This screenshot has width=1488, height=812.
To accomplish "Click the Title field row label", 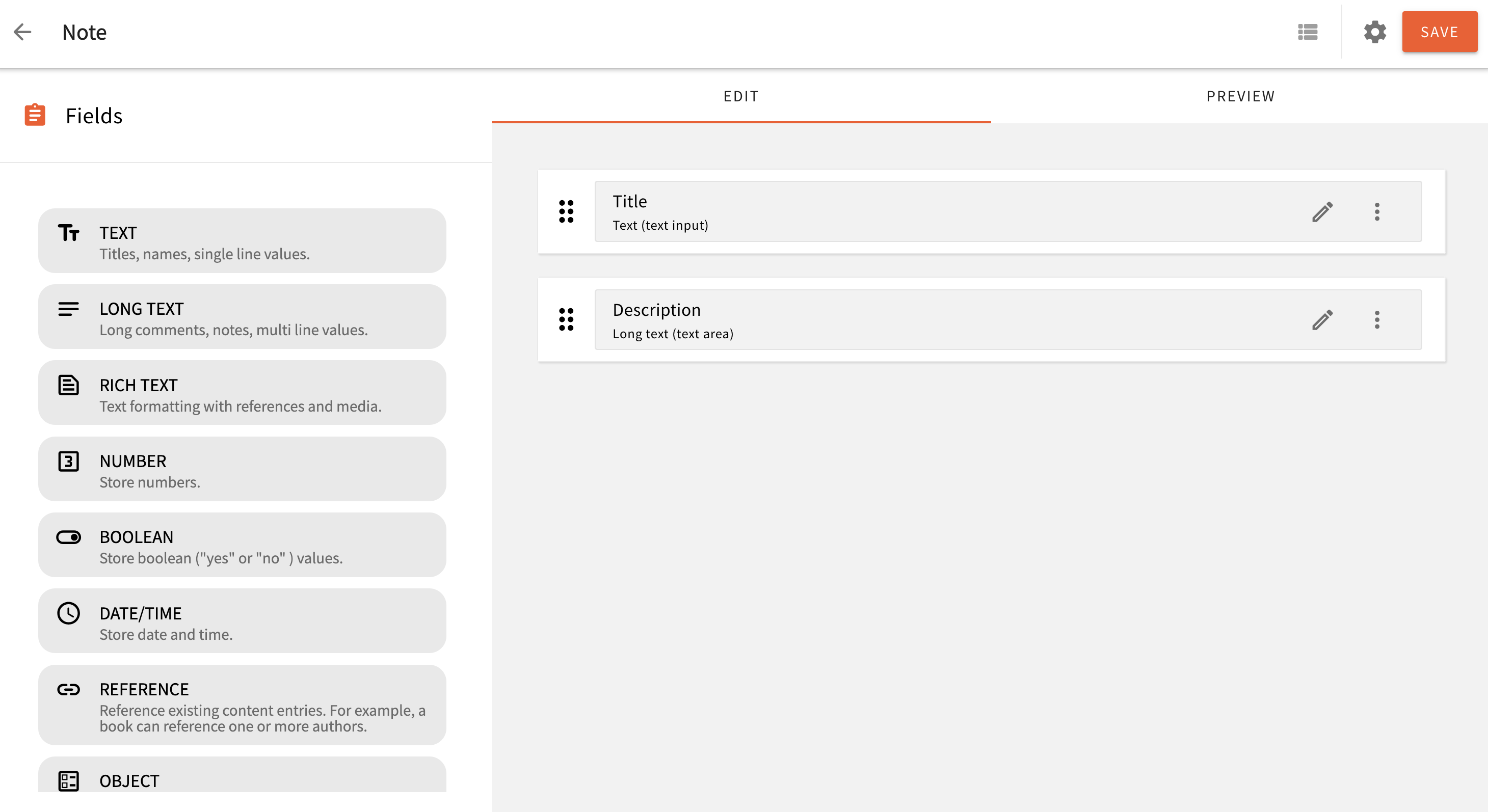I will click(630, 201).
